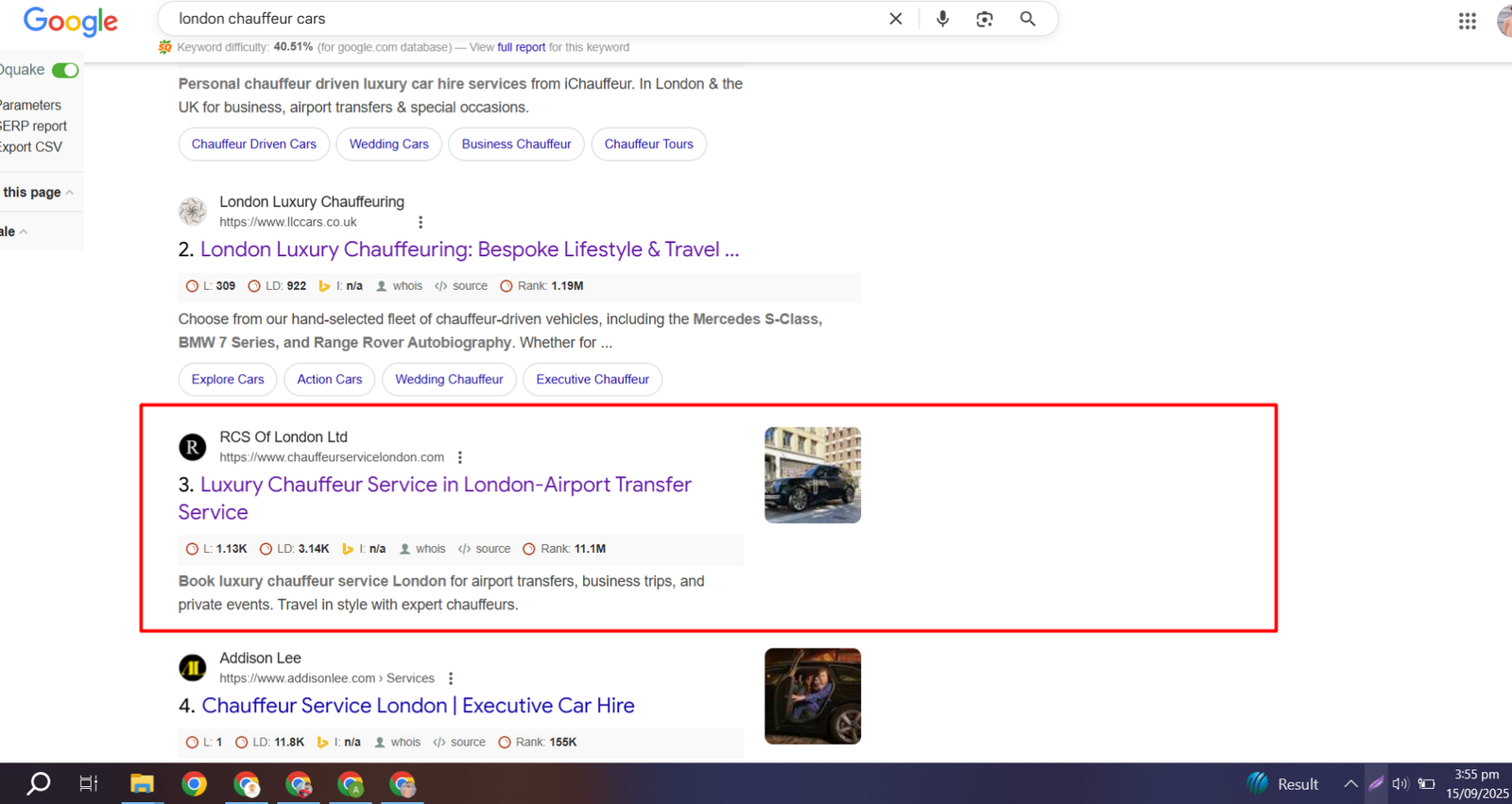Open the SERP report sidebar item

point(33,127)
